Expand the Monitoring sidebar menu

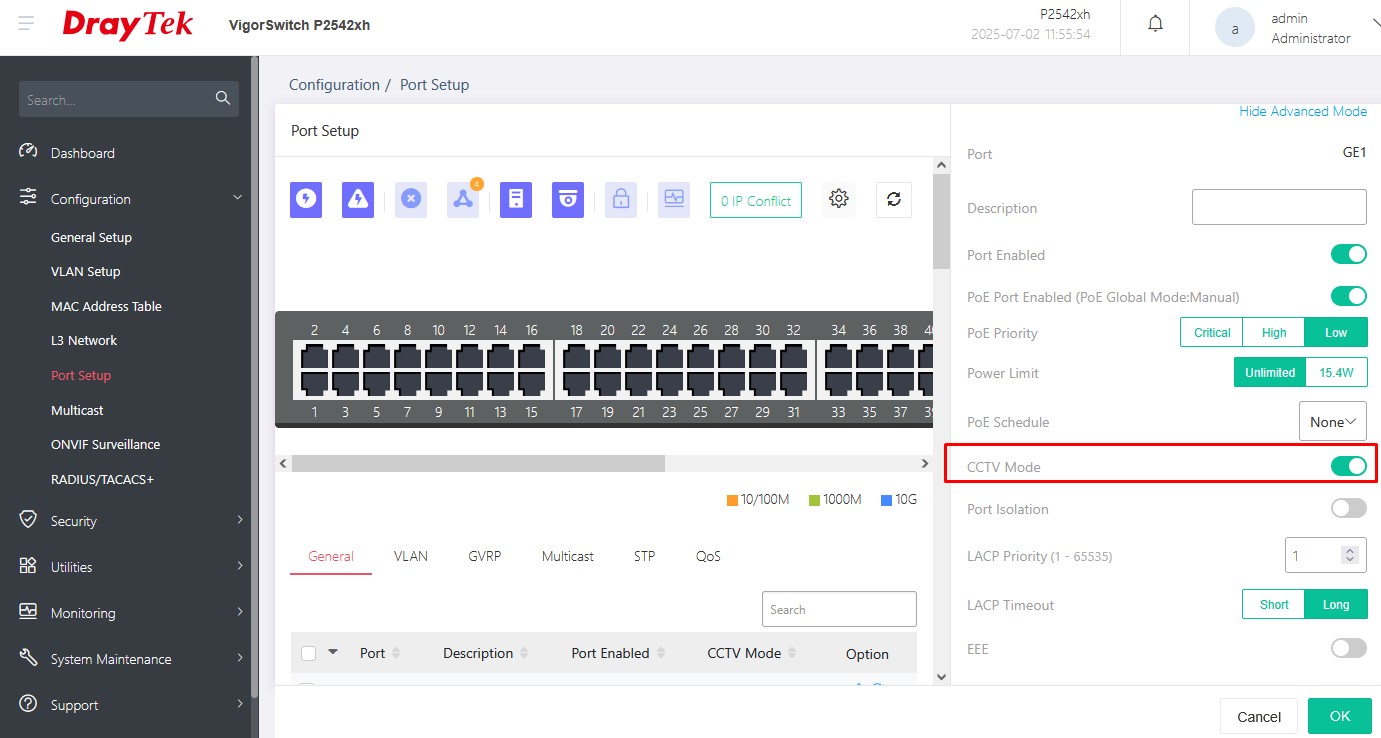tap(130, 613)
